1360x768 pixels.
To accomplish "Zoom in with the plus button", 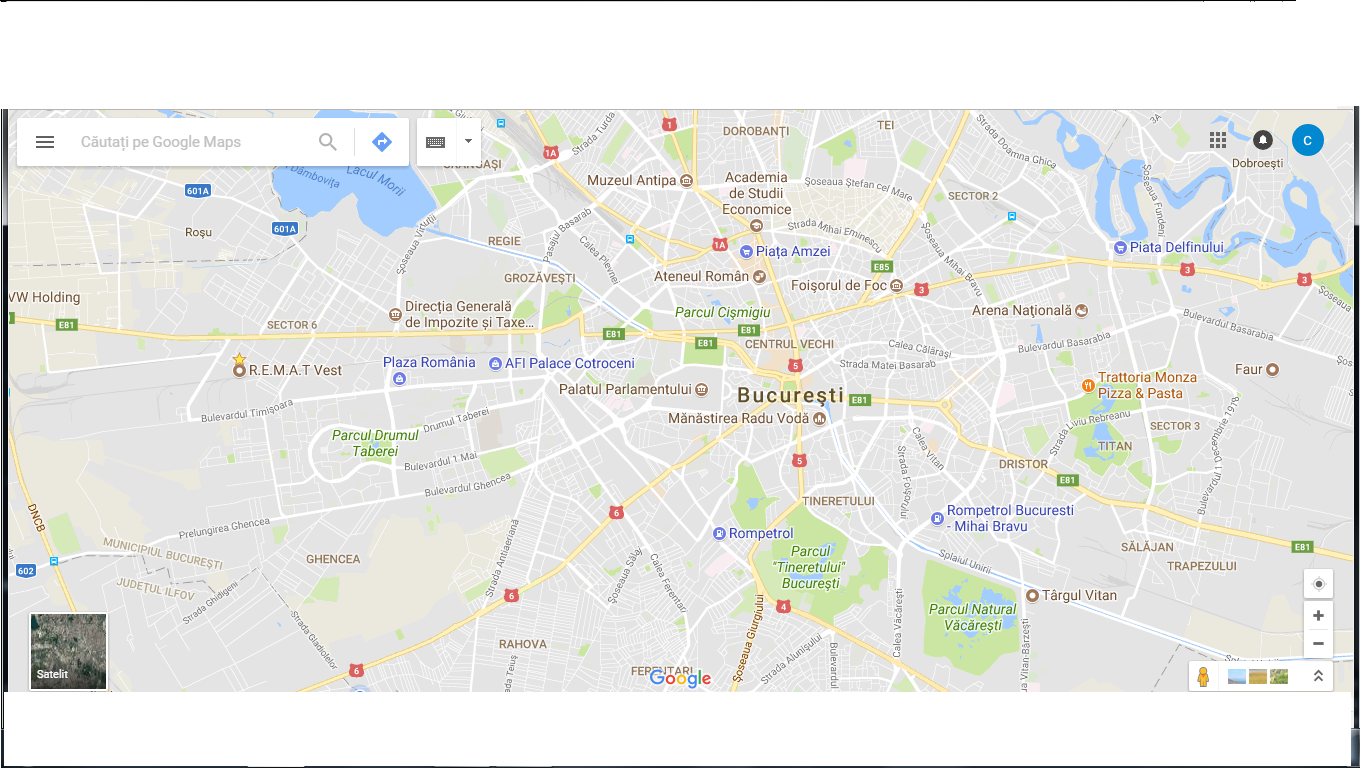I will coord(1319,616).
